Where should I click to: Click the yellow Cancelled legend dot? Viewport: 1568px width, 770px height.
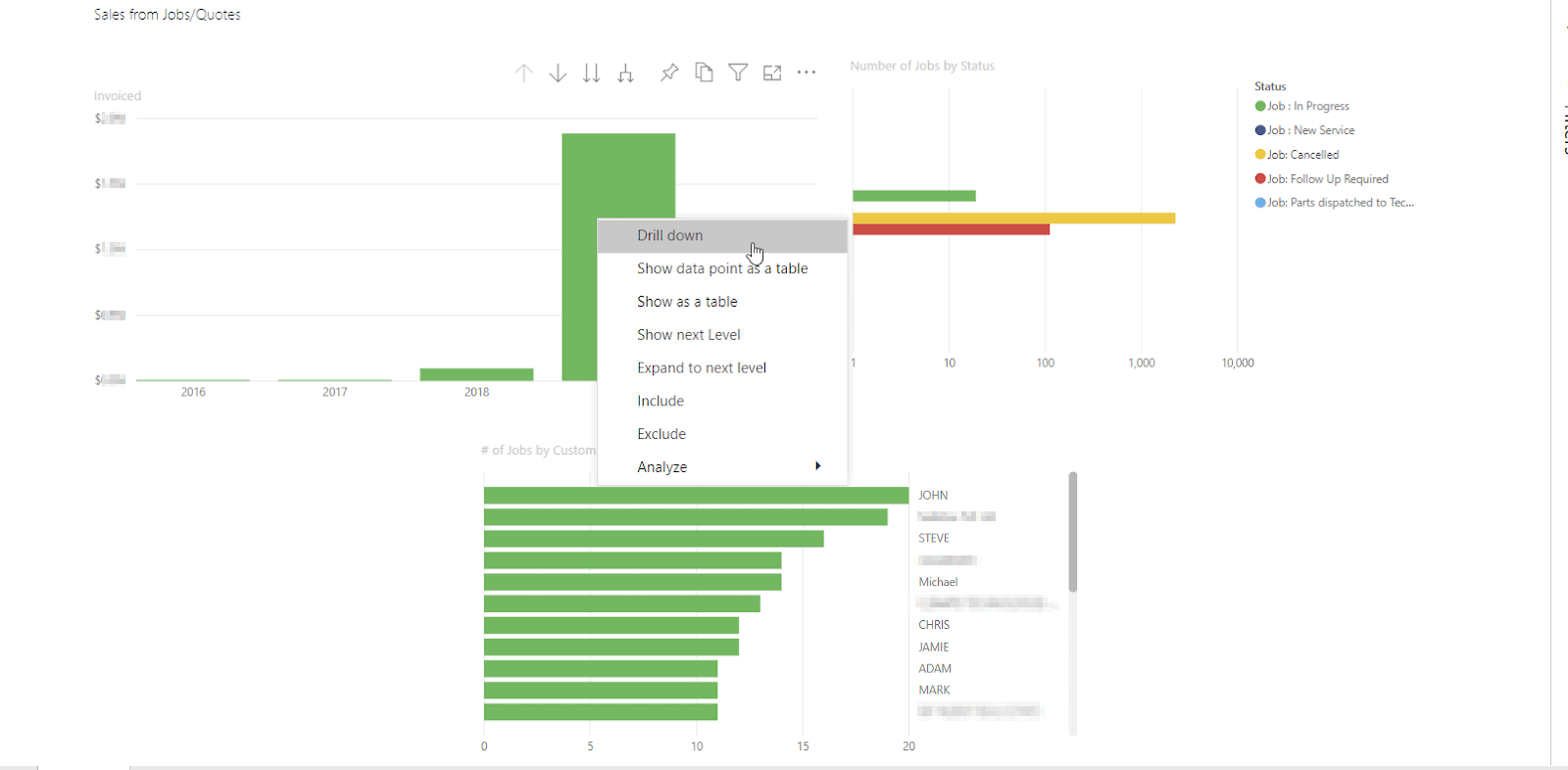(1260, 155)
